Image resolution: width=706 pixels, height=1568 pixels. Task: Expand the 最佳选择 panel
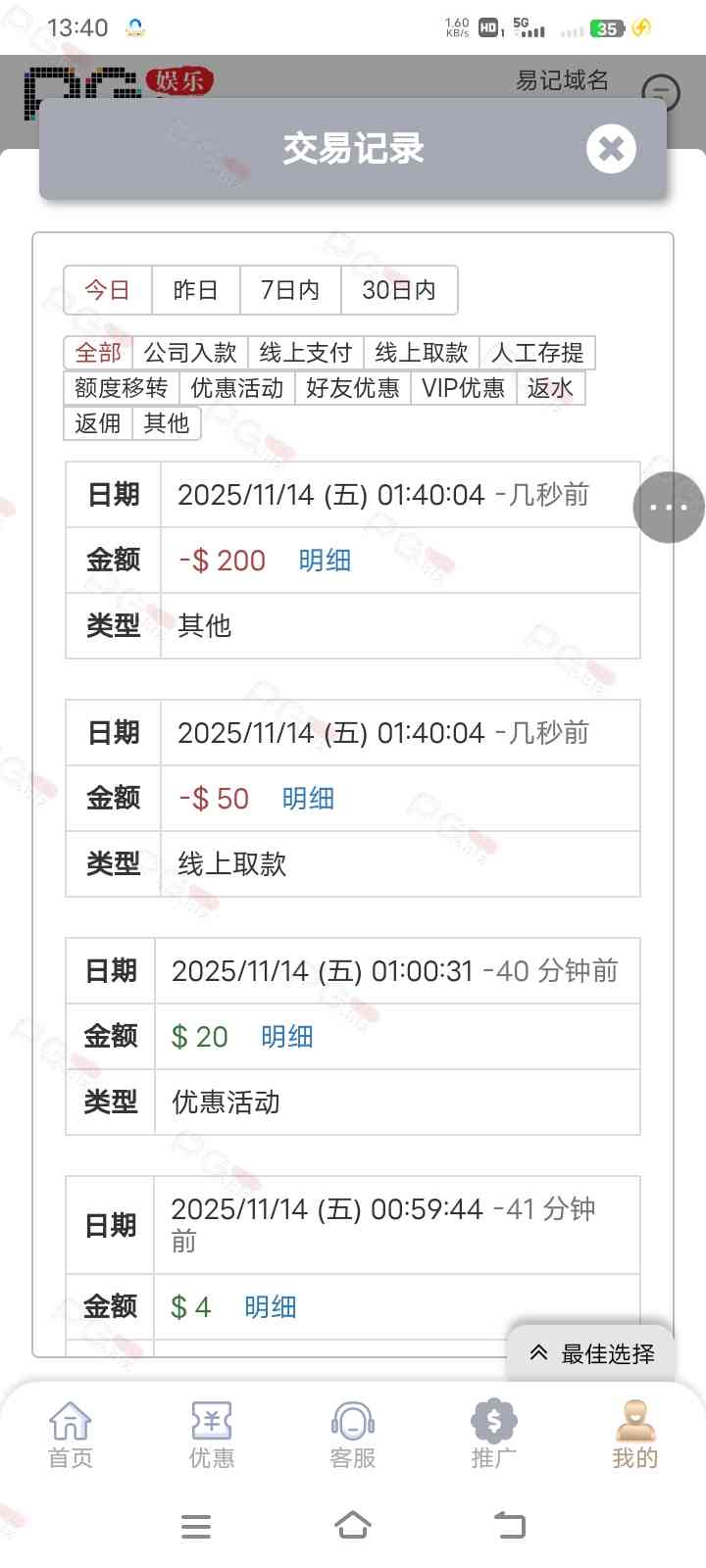click(592, 1353)
